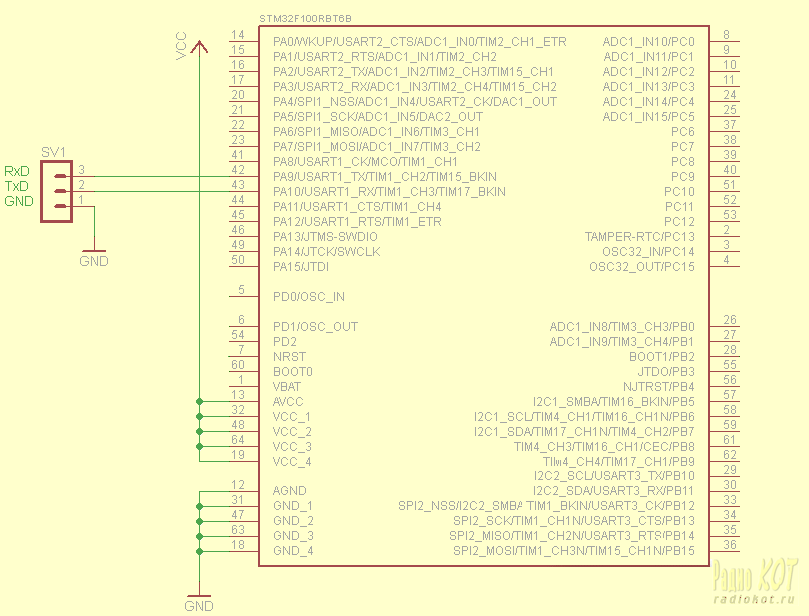Image resolution: width=809 pixels, height=616 pixels.
Task: Click the TAMPER-RTC/PC13 pin label
Action: 639,236
